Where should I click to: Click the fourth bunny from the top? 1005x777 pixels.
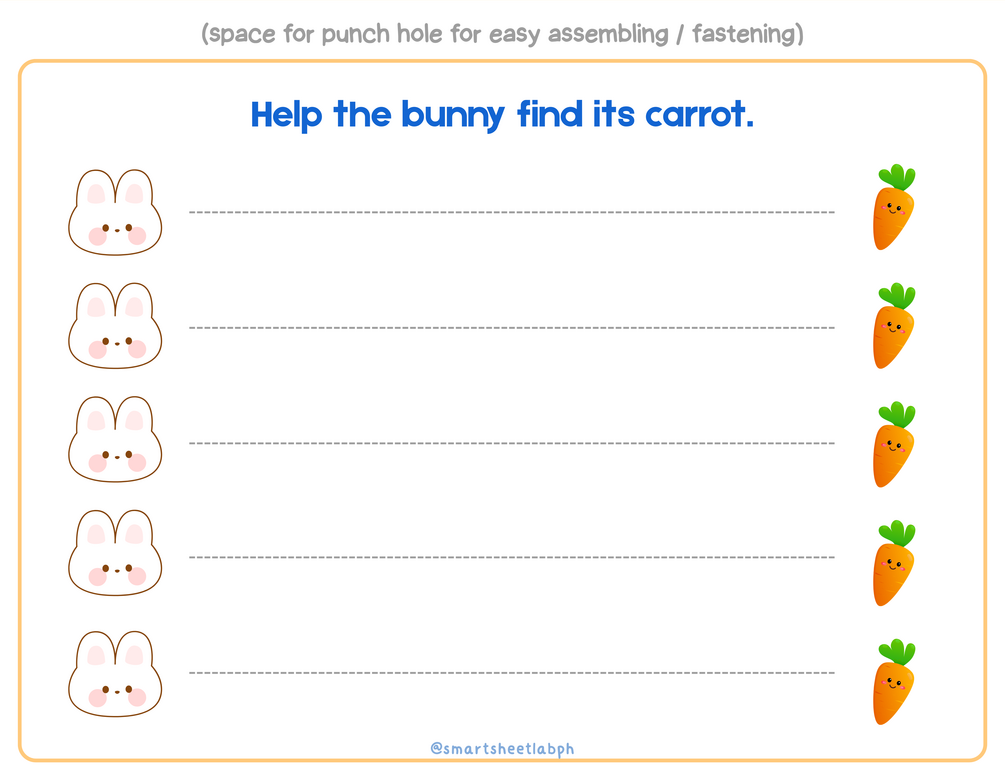pyautogui.click(x=115, y=556)
